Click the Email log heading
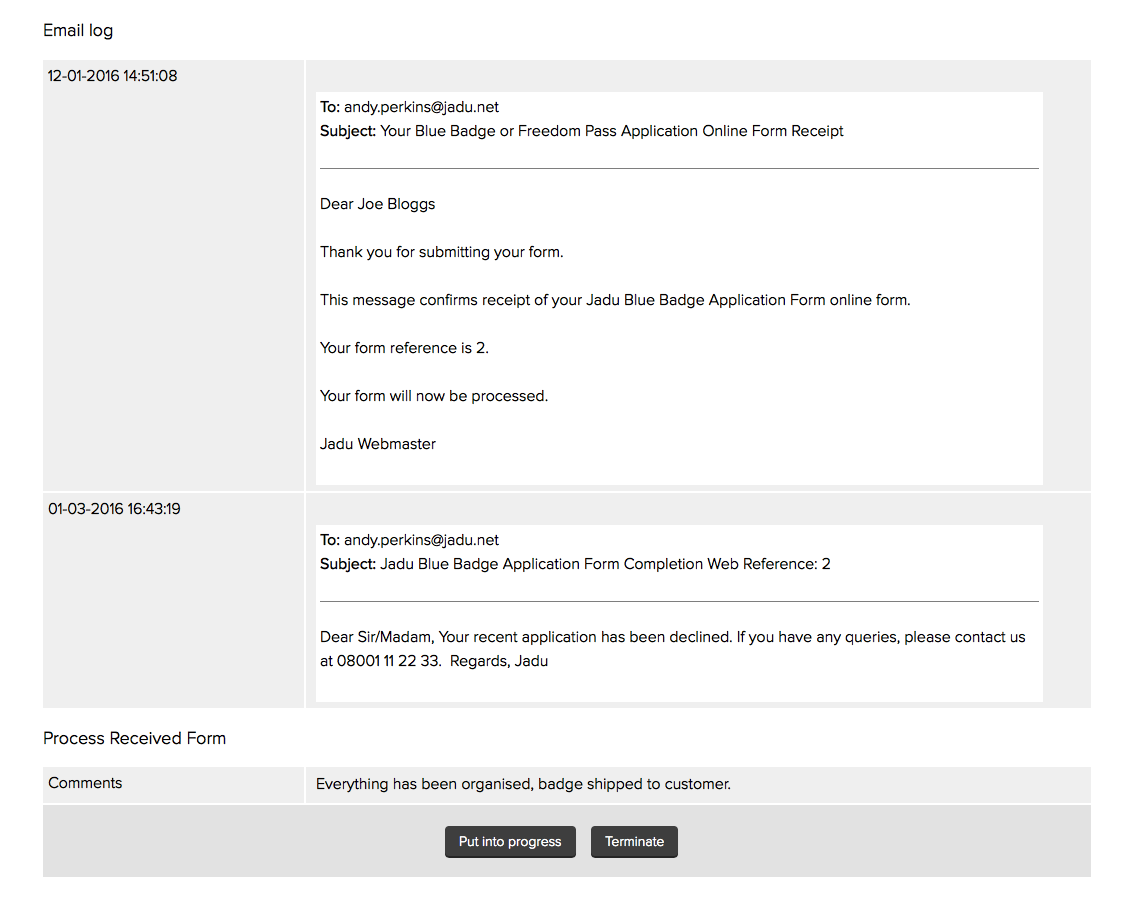 pyautogui.click(x=78, y=30)
